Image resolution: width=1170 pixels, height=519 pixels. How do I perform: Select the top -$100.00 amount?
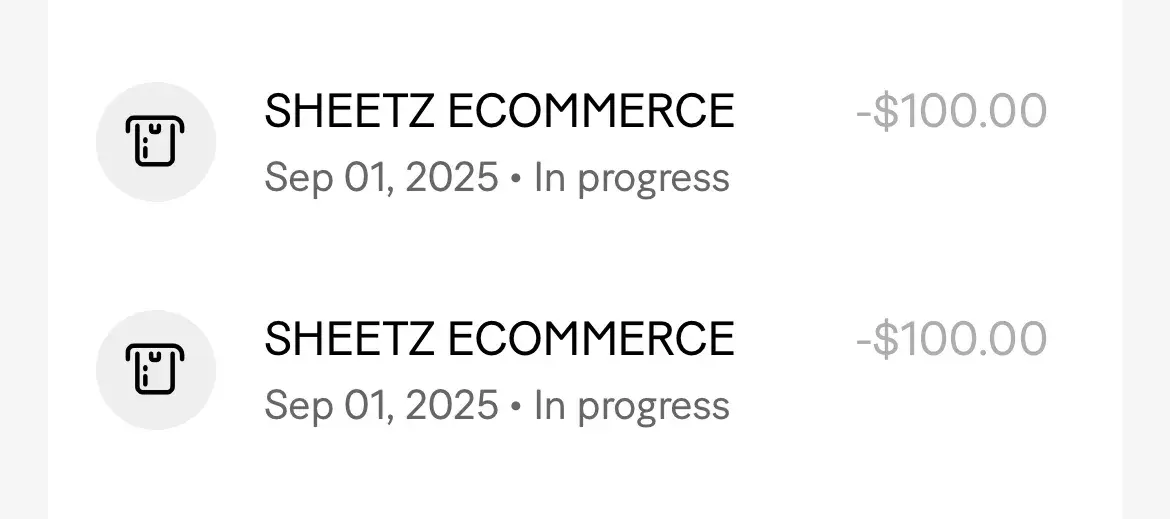(x=951, y=111)
